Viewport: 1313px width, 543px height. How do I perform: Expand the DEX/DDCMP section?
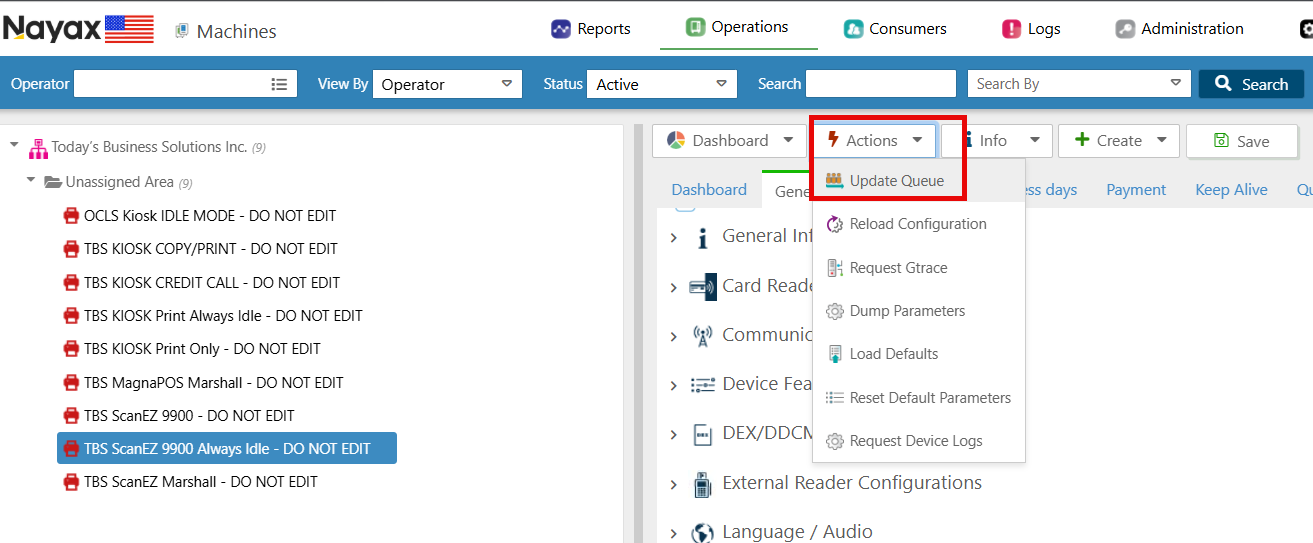pyautogui.click(x=674, y=435)
